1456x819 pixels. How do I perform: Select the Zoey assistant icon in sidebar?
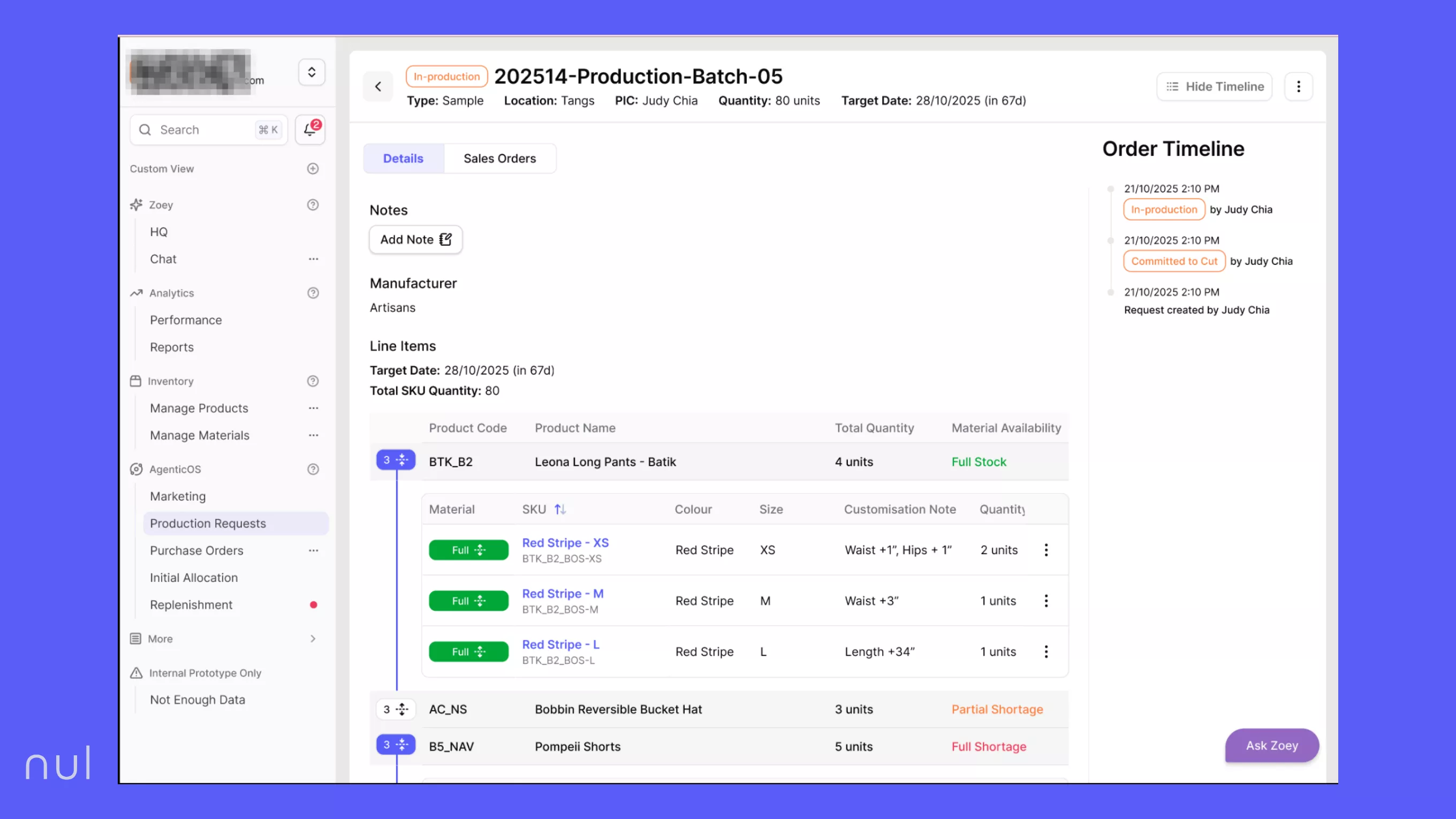click(x=135, y=204)
